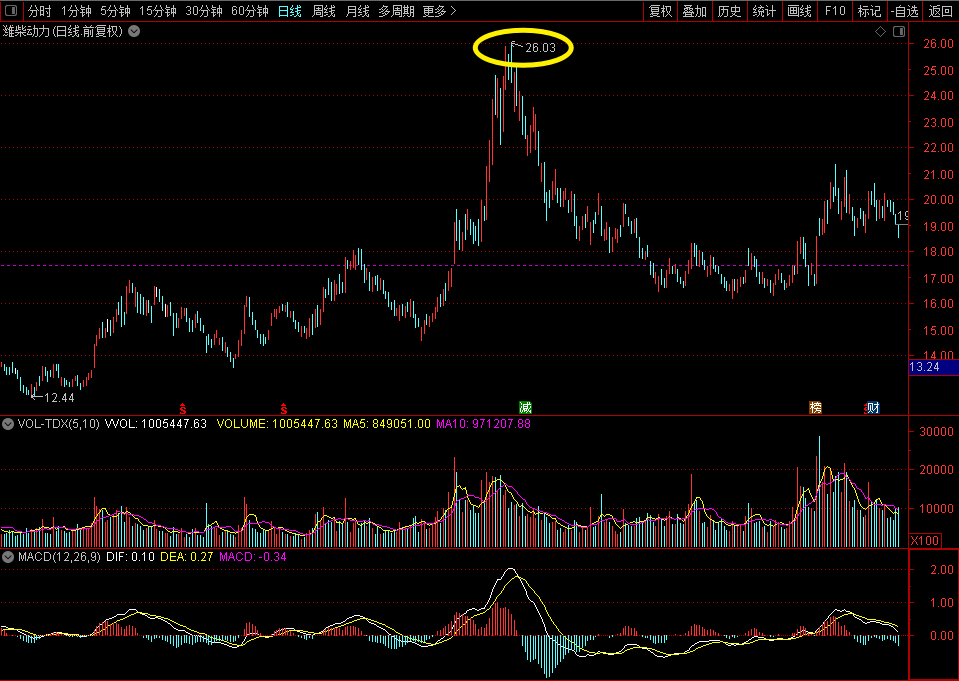This screenshot has width=959, height=681.
Task: Select the 1分钟 period tab
Action: [x=76, y=11]
